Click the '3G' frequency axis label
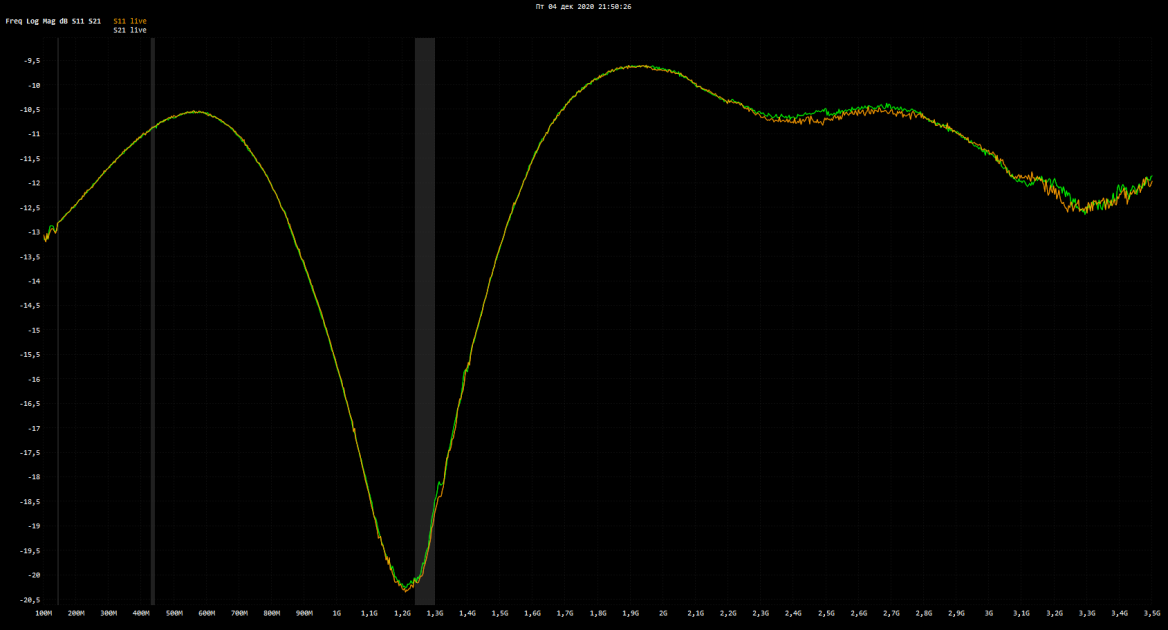The image size is (1168, 630). pos(989,614)
